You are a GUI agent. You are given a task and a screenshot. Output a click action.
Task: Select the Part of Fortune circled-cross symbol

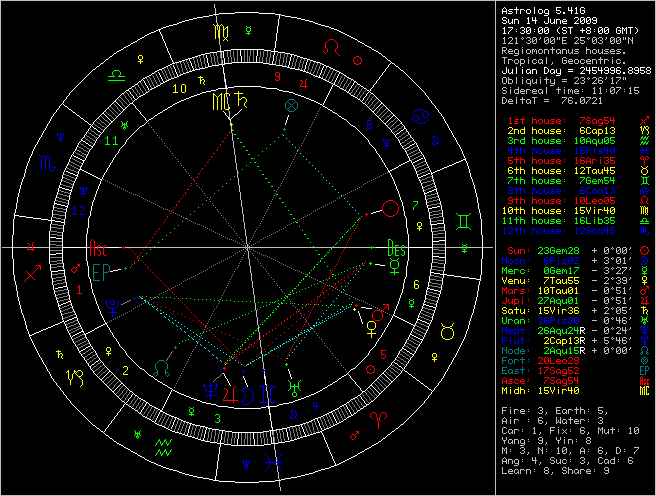click(x=291, y=104)
